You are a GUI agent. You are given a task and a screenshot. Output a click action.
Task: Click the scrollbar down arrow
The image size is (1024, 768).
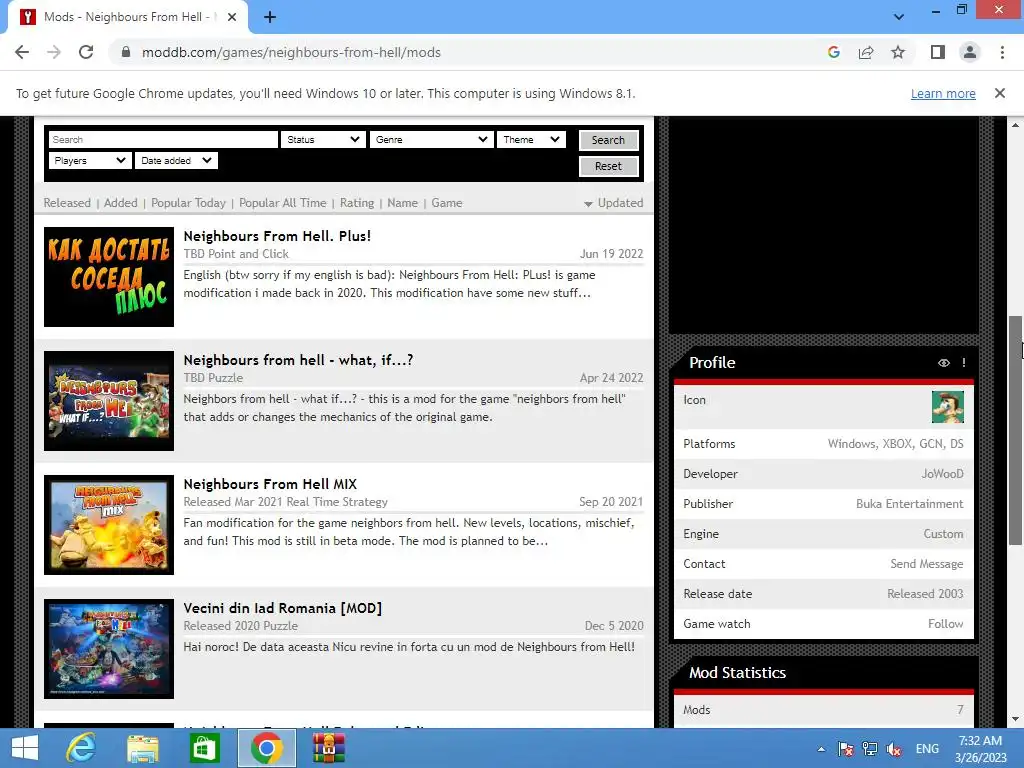[1015, 720]
